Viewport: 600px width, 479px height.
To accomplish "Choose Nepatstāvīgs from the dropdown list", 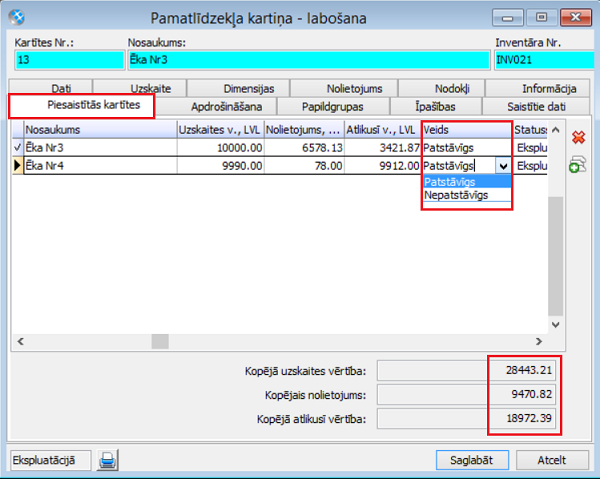I will pyautogui.click(x=467, y=195).
